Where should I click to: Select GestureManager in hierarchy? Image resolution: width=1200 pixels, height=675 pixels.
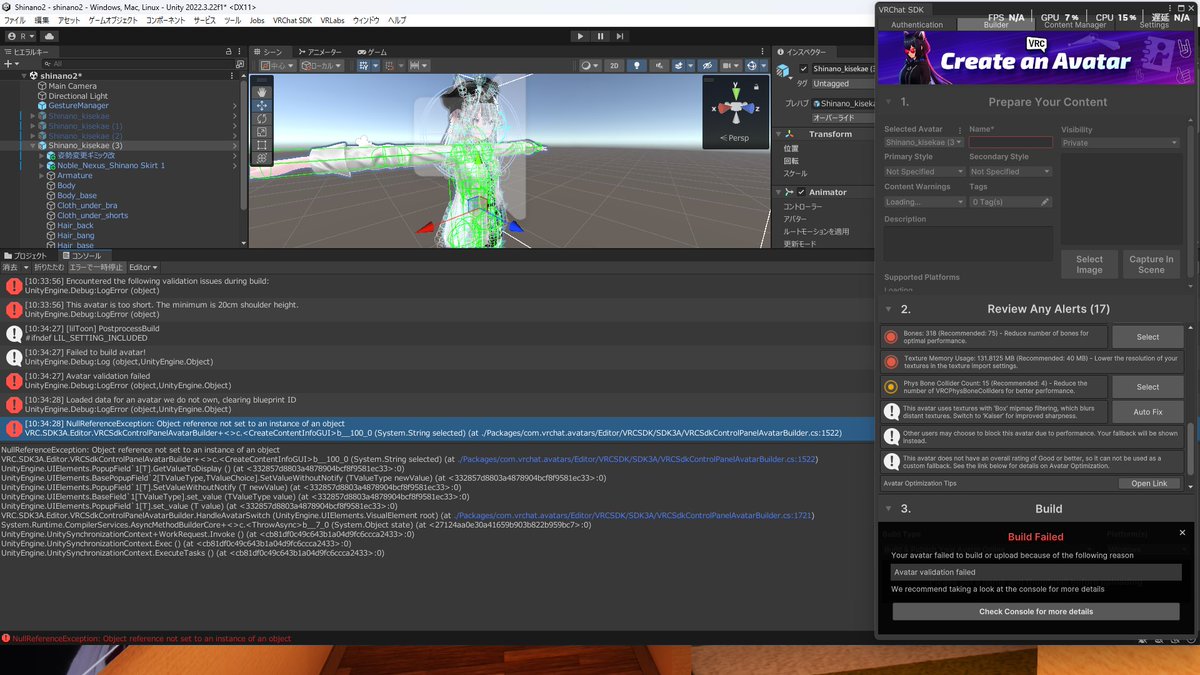(x=79, y=106)
